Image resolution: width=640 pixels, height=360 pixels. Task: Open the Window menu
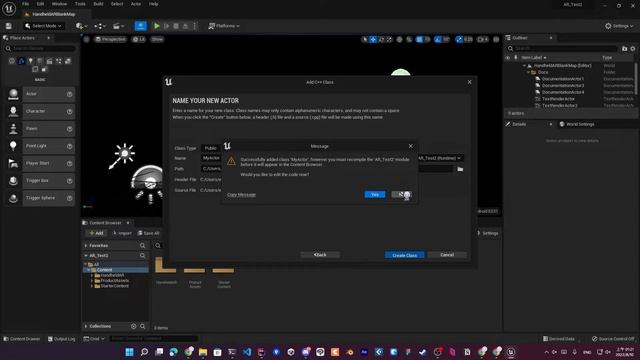point(59,4)
